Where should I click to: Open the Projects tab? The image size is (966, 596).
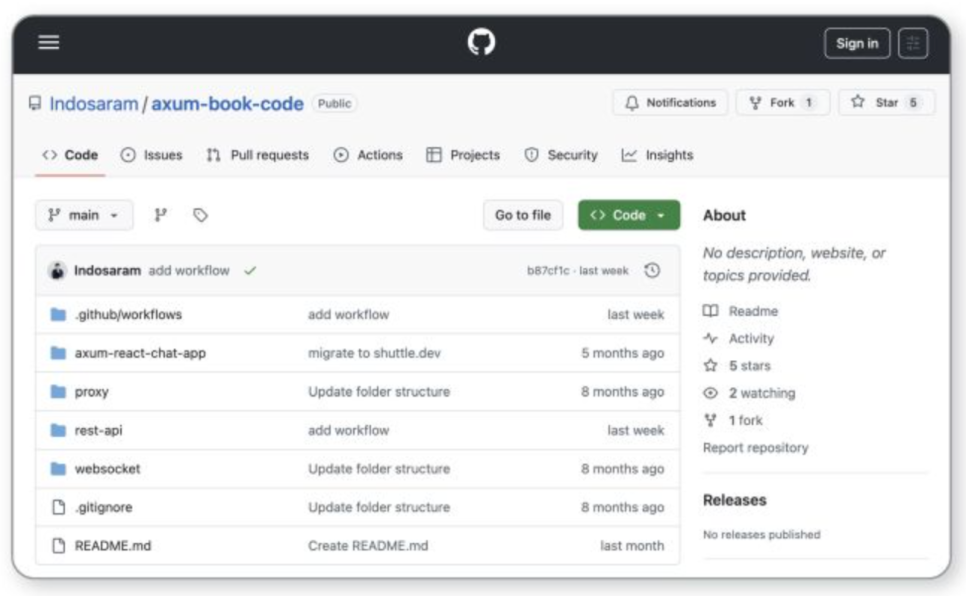coord(463,155)
